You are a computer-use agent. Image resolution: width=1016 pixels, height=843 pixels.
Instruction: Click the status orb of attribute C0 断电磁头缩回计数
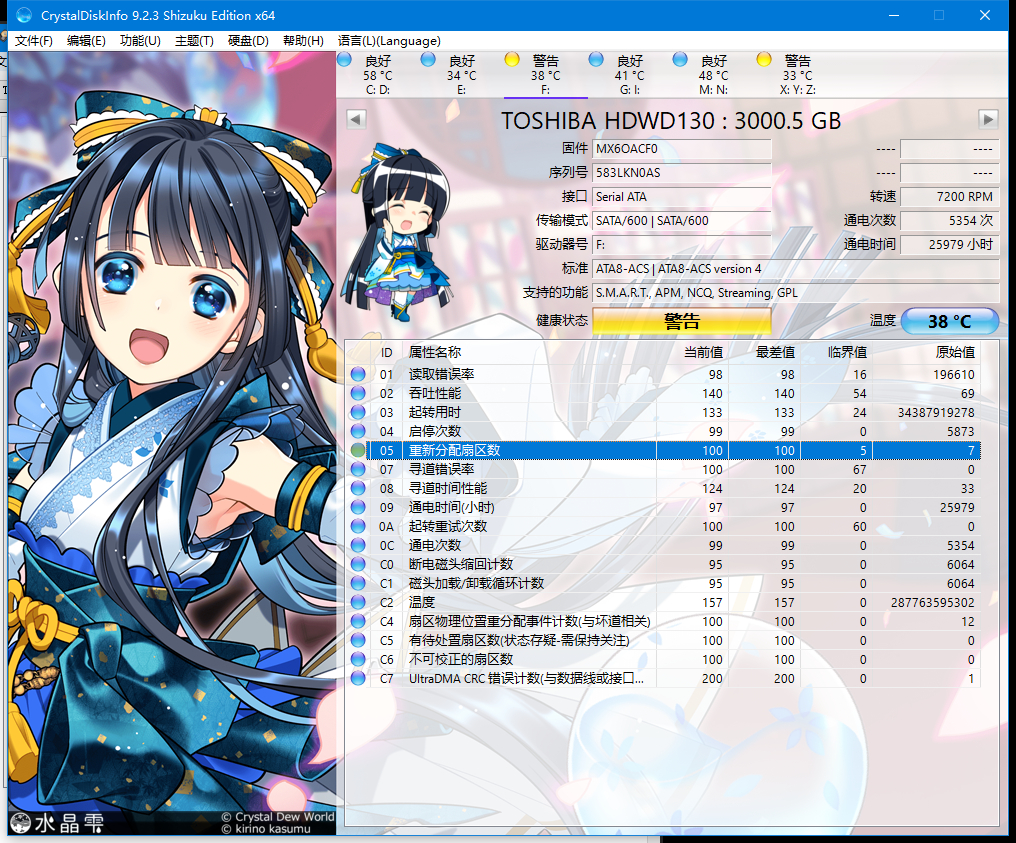click(x=358, y=564)
